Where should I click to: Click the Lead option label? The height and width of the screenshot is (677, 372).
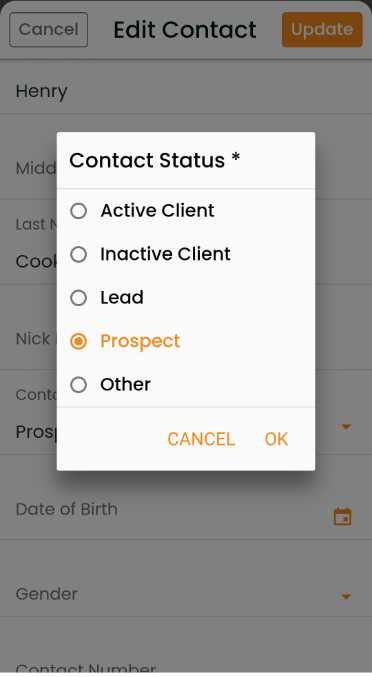point(122,297)
